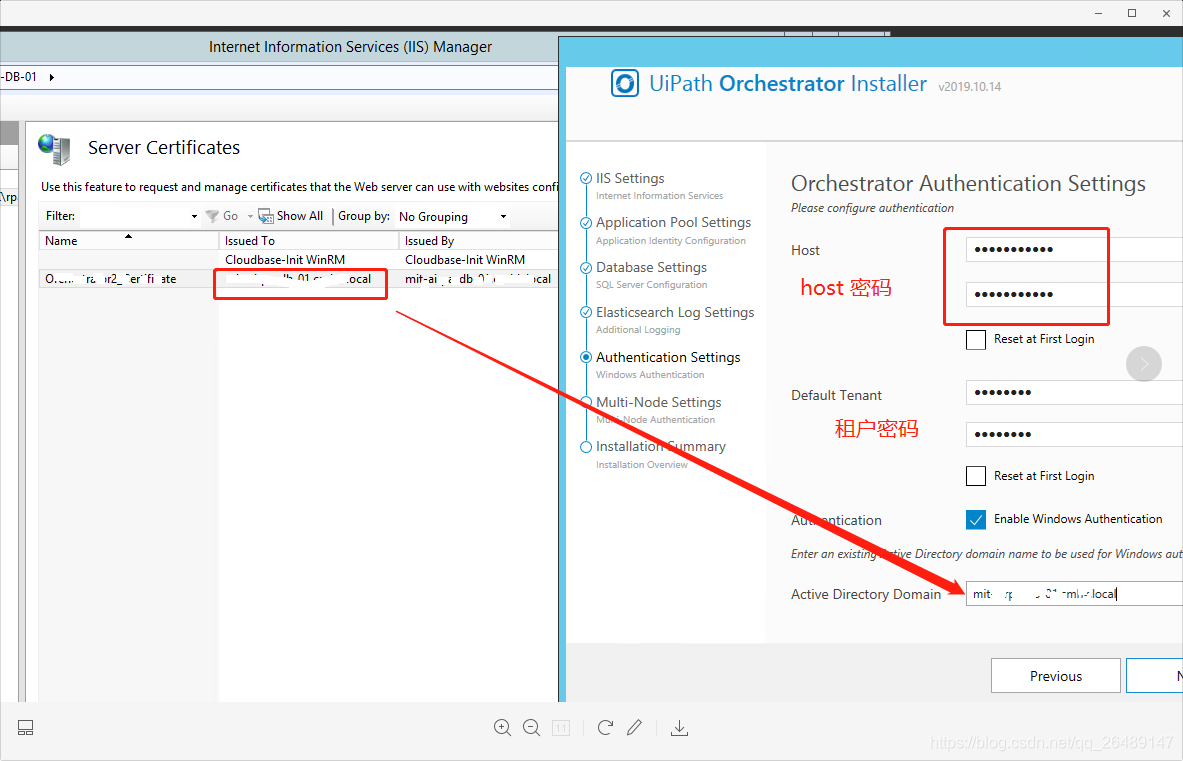Click the Host confirm password field
1183x761 pixels.
point(1074,294)
